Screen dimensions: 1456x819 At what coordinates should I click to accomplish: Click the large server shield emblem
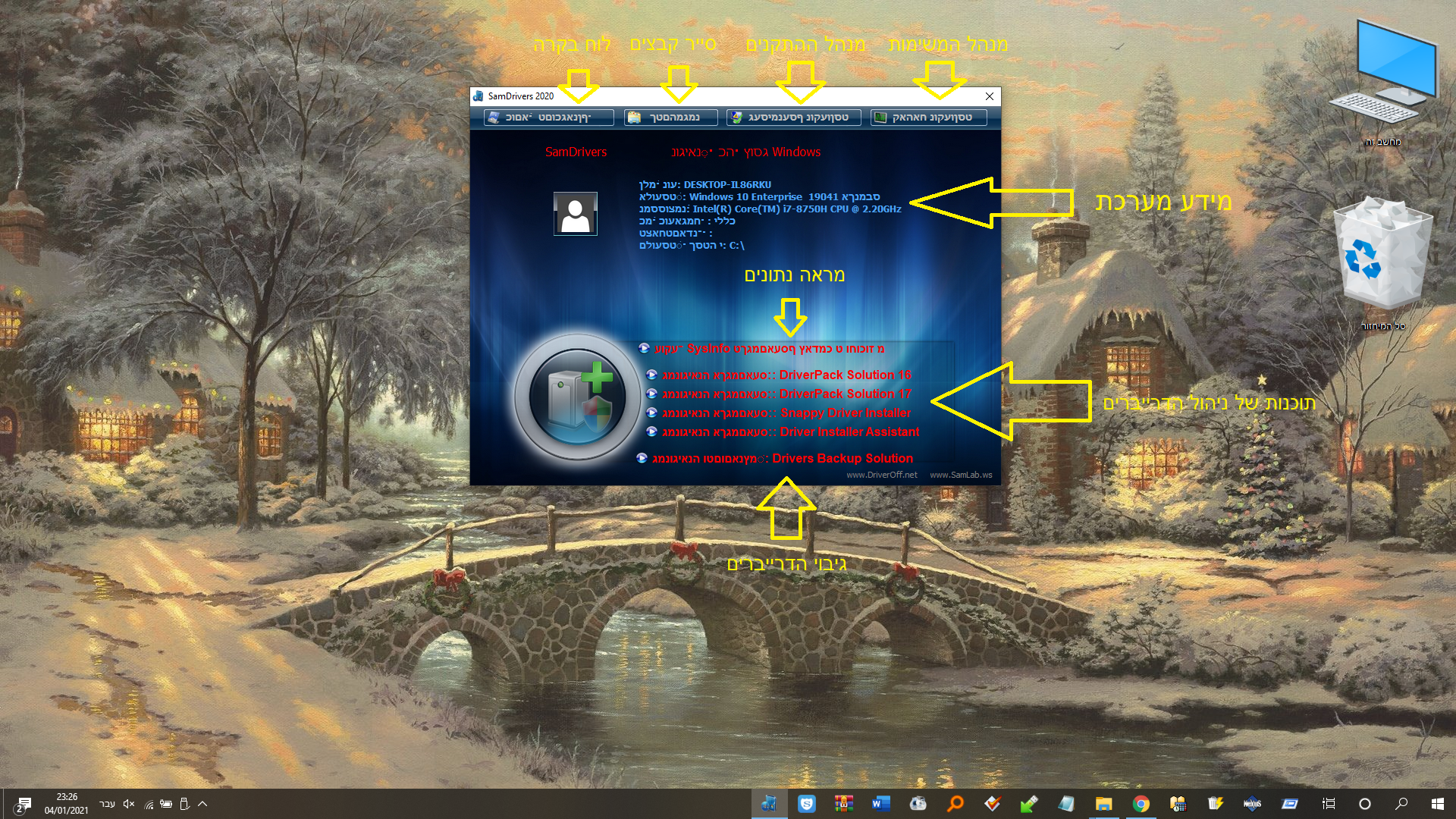tap(578, 397)
